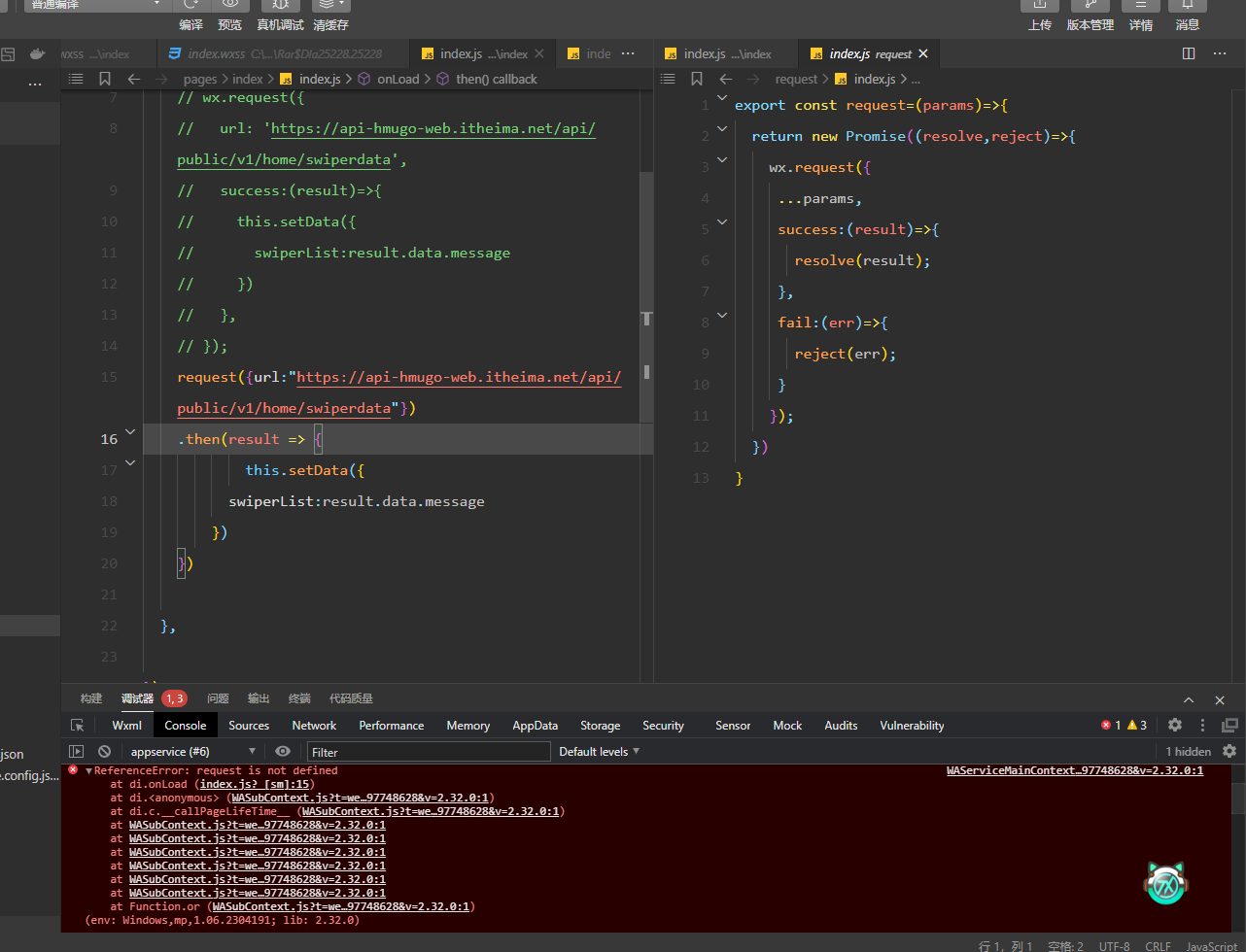Collapse the debugger panel with chevron
This screenshot has height=952, width=1246.
coord(1189,699)
